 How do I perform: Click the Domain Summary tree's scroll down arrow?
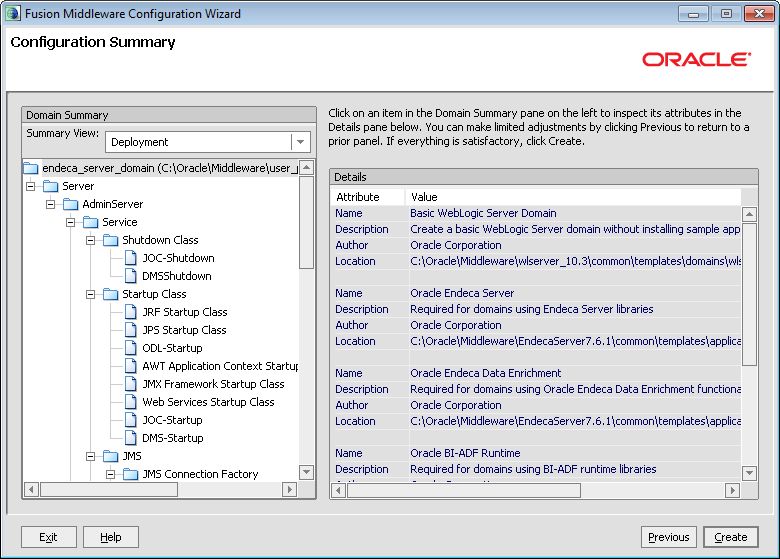point(306,472)
